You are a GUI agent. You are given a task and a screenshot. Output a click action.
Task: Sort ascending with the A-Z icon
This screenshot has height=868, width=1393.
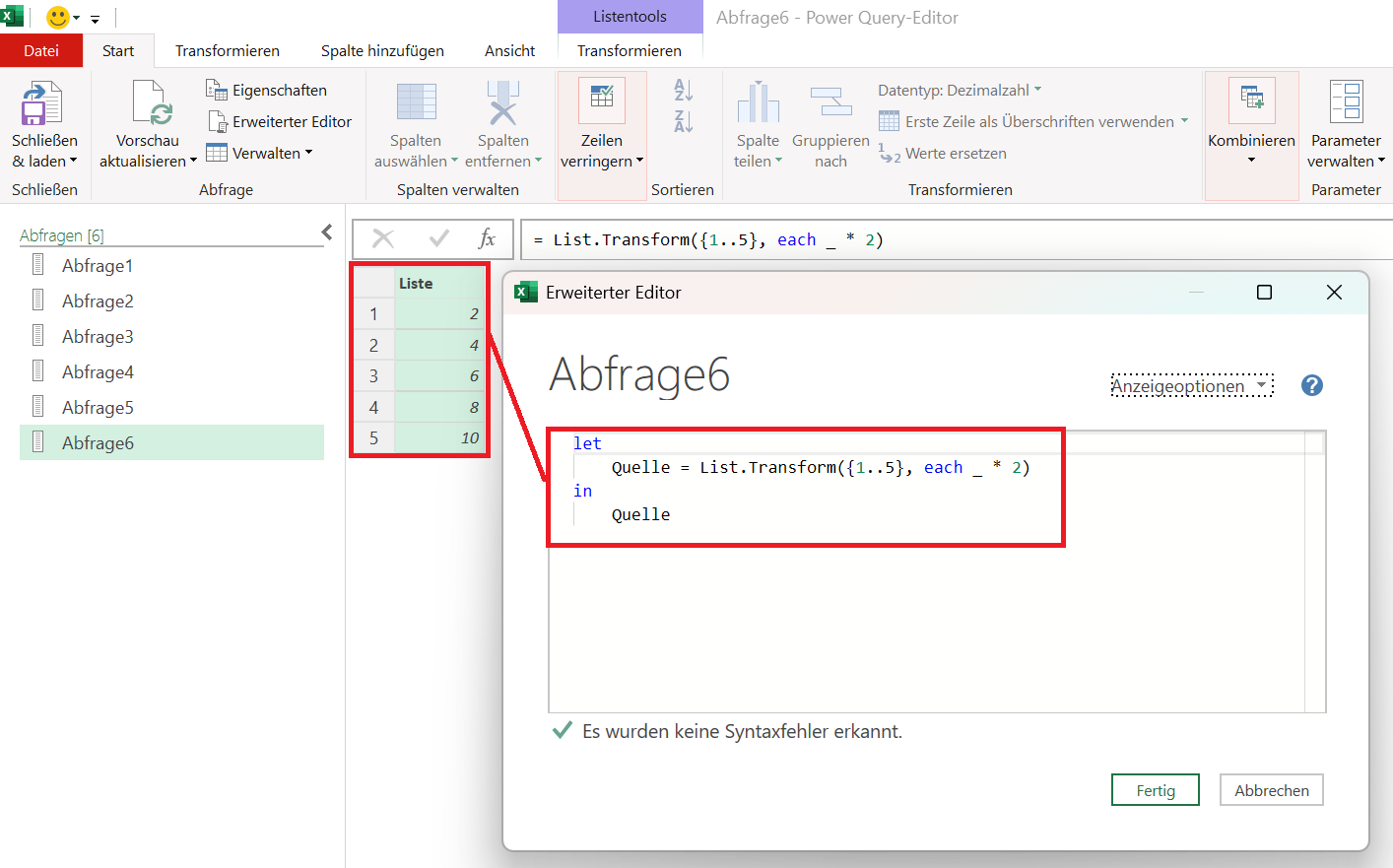coord(684,90)
